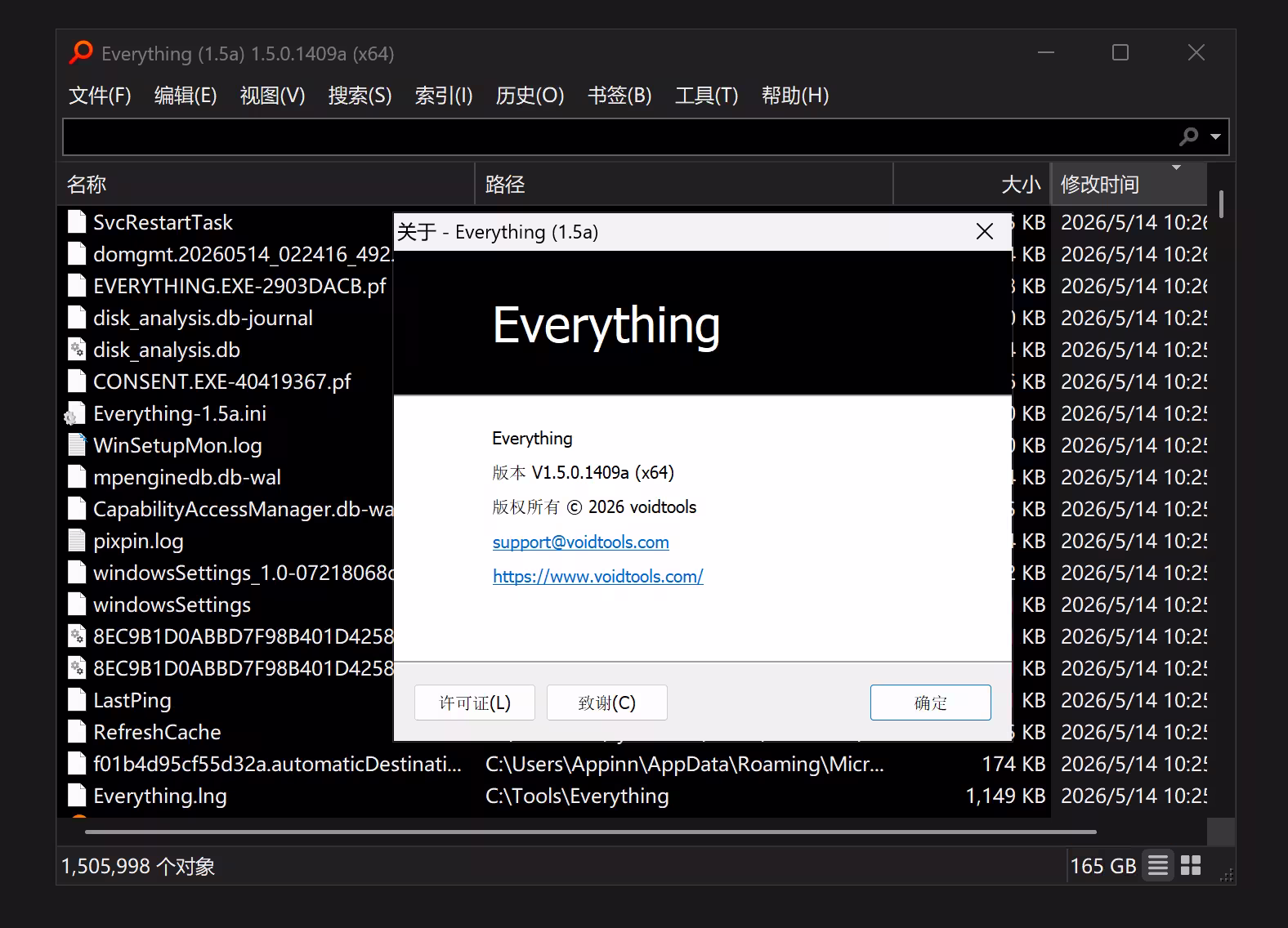Viewport: 1288px width, 928px height.
Task: Click the 致谢(C) button
Action: (607, 703)
